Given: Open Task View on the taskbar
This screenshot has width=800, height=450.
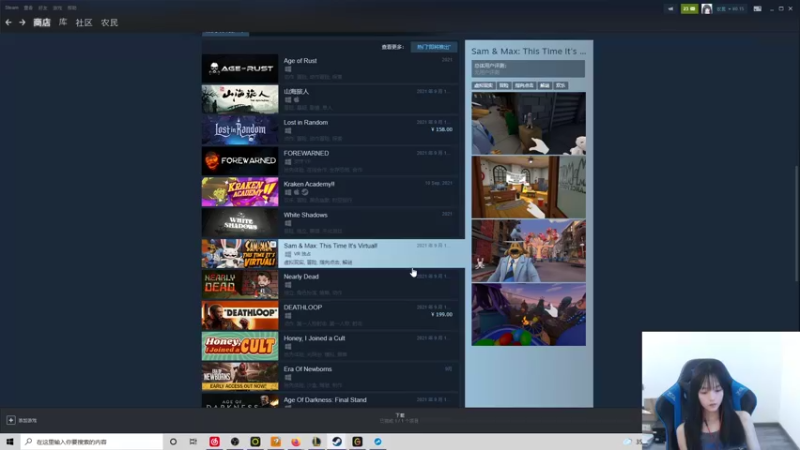Looking at the screenshot, I should coord(193,442).
